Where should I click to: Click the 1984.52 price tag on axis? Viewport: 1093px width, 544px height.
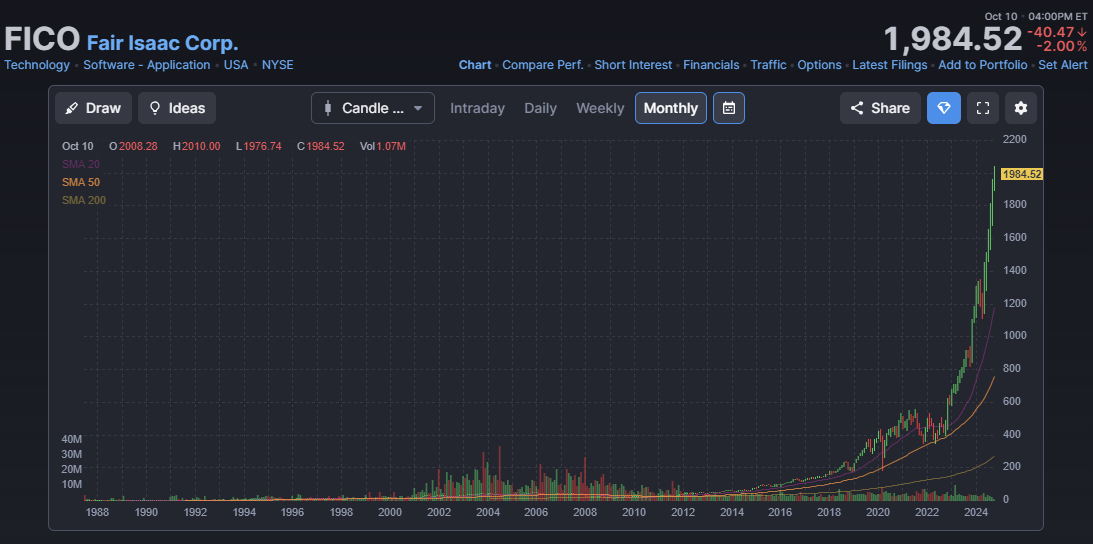(x=1022, y=174)
